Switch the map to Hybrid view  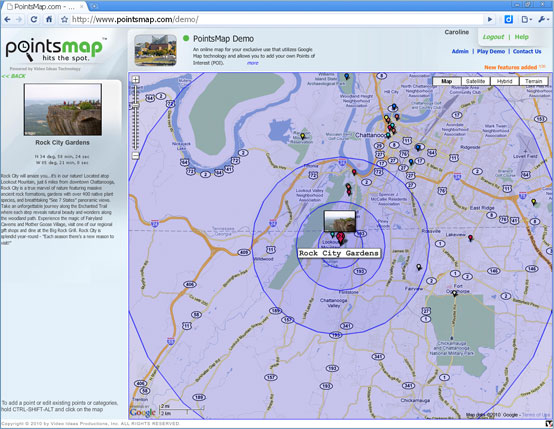(505, 81)
